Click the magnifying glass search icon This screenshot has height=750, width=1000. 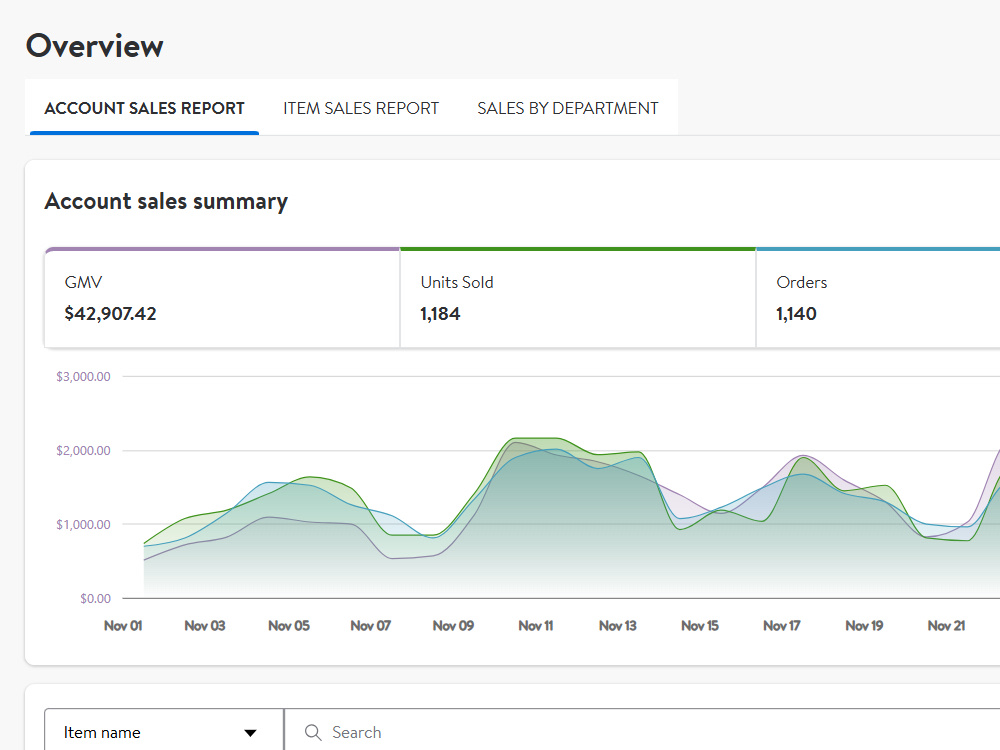point(312,732)
